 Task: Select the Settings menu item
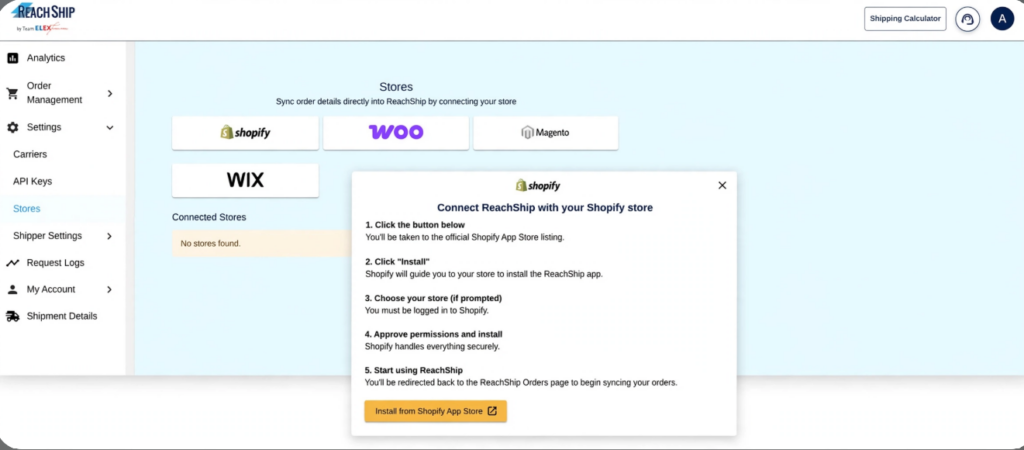(44, 127)
